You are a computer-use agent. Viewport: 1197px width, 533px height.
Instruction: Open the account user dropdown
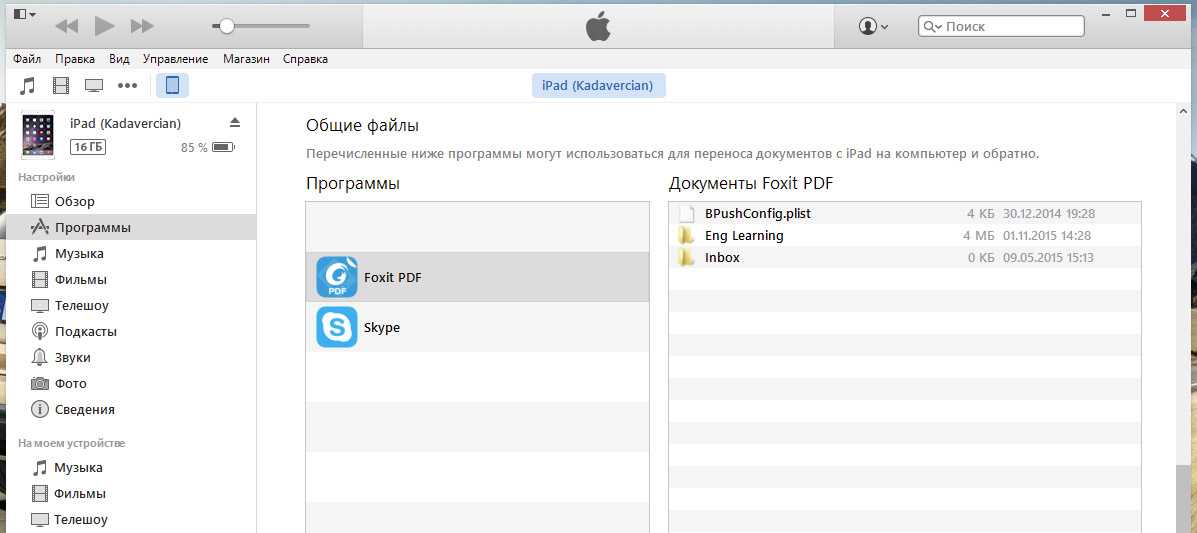click(x=873, y=26)
